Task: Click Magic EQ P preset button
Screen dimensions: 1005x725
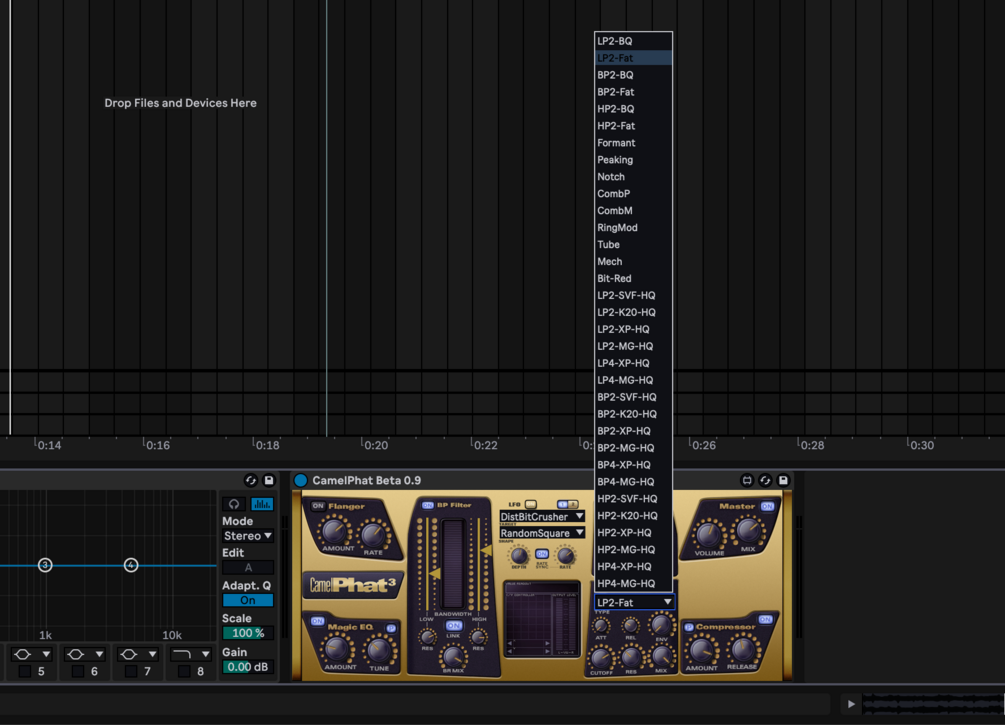Action: (x=391, y=628)
